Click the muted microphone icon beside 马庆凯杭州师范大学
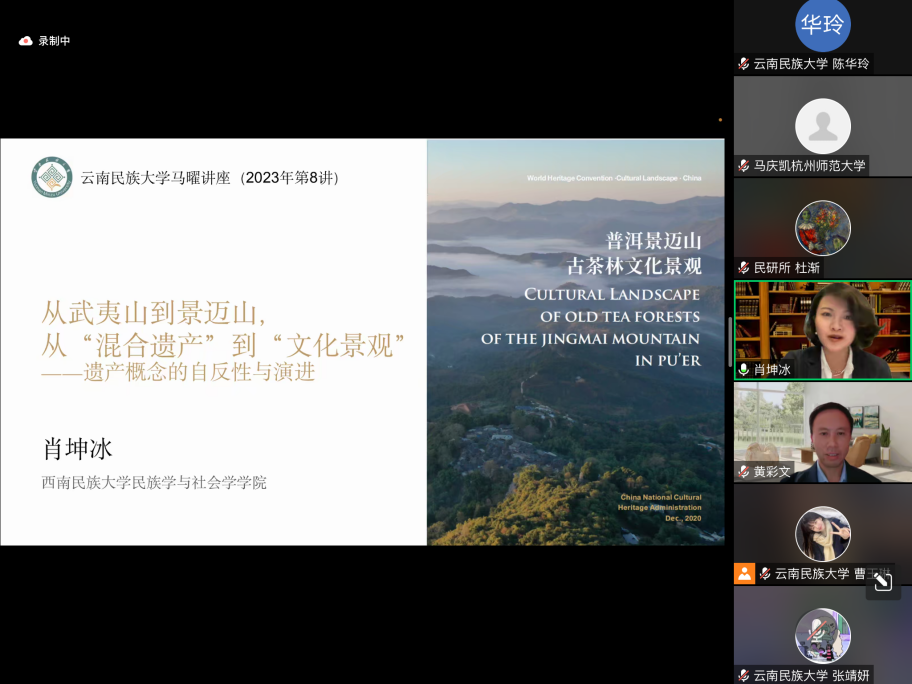This screenshot has width=912, height=684. pyautogui.click(x=743, y=166)
